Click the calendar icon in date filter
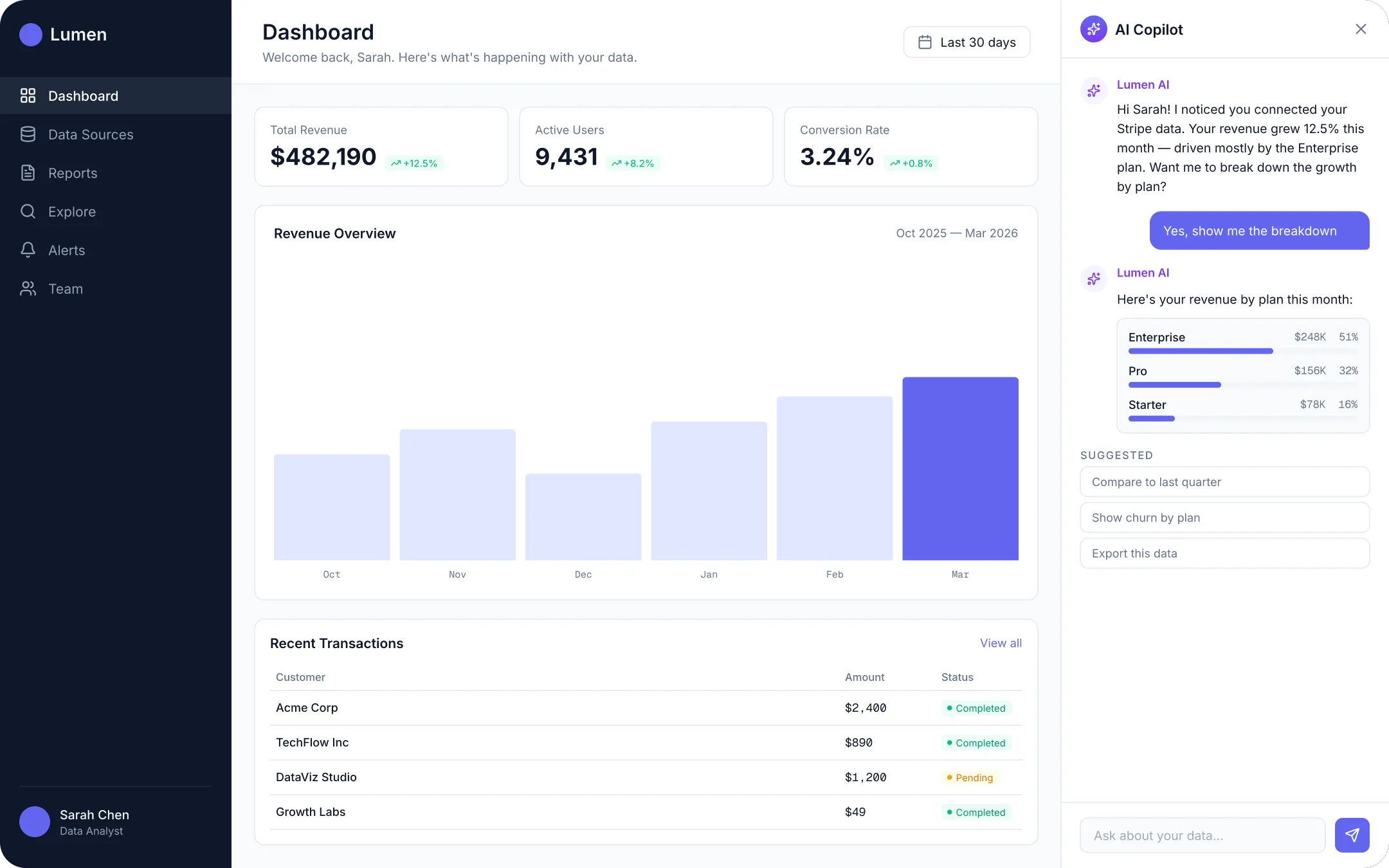 point(925,42)
